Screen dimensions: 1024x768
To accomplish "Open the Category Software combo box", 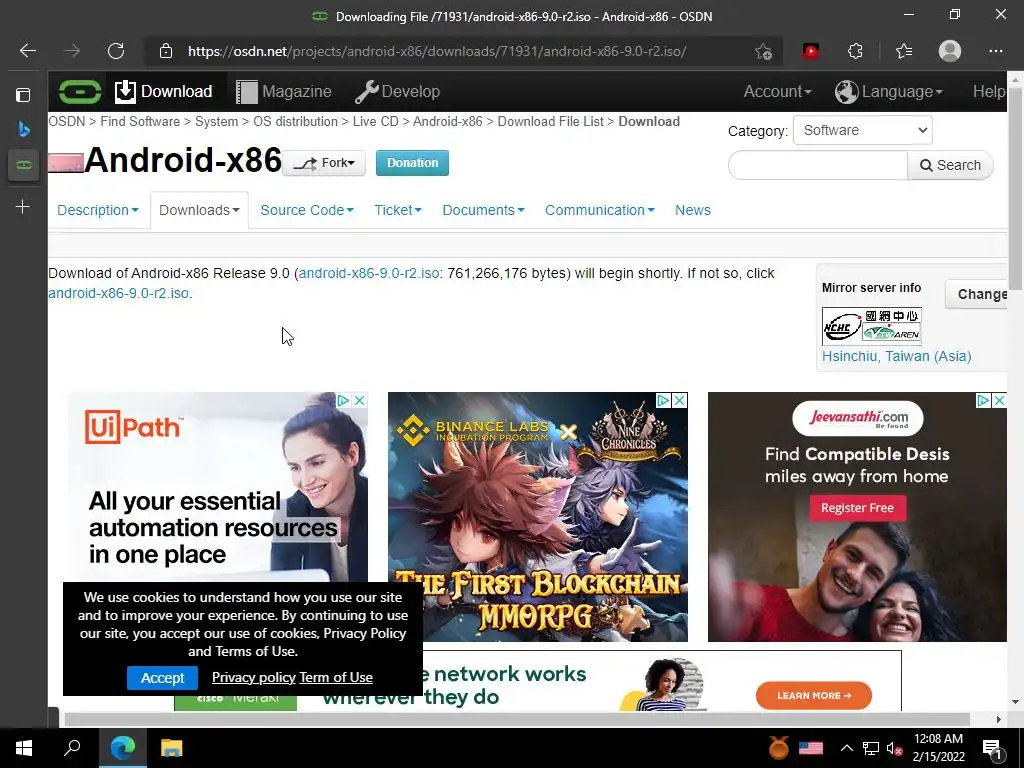I will pos(862,130).
